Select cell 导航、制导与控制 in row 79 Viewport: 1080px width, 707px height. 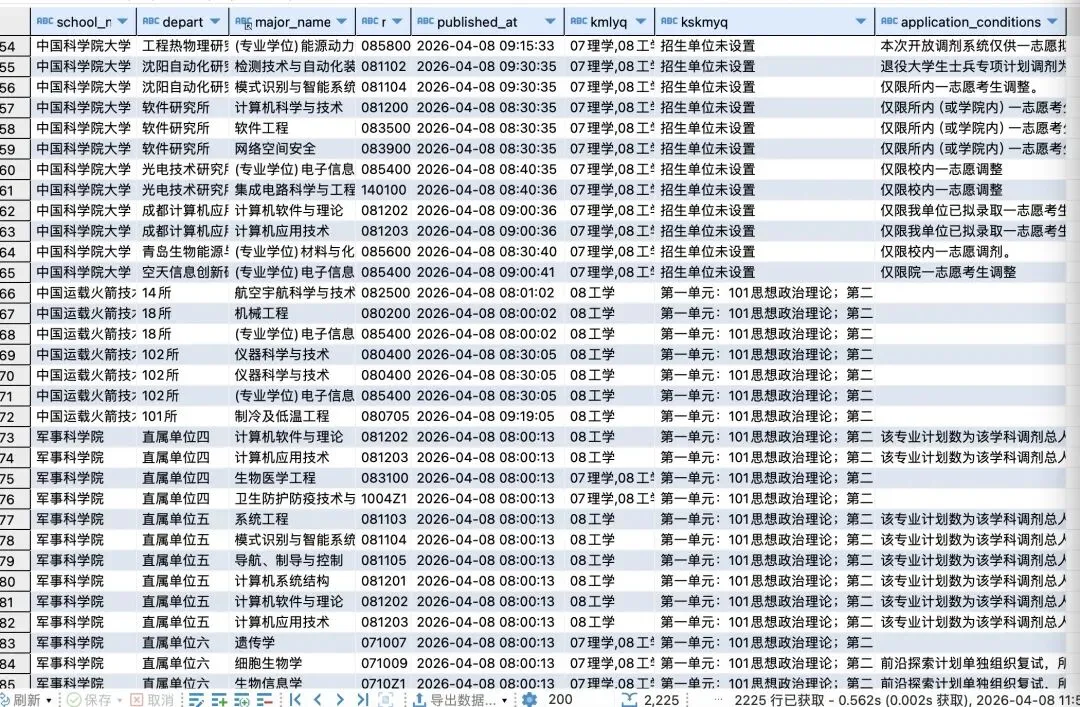[293, 560]
